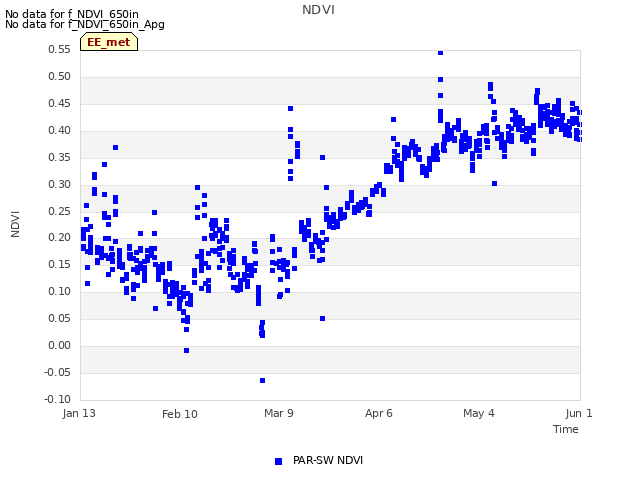The width and height of the screenshot is (640, 480).
Task: Click the Apr 6 x-axis label
Action: click(x=379, y=413)
